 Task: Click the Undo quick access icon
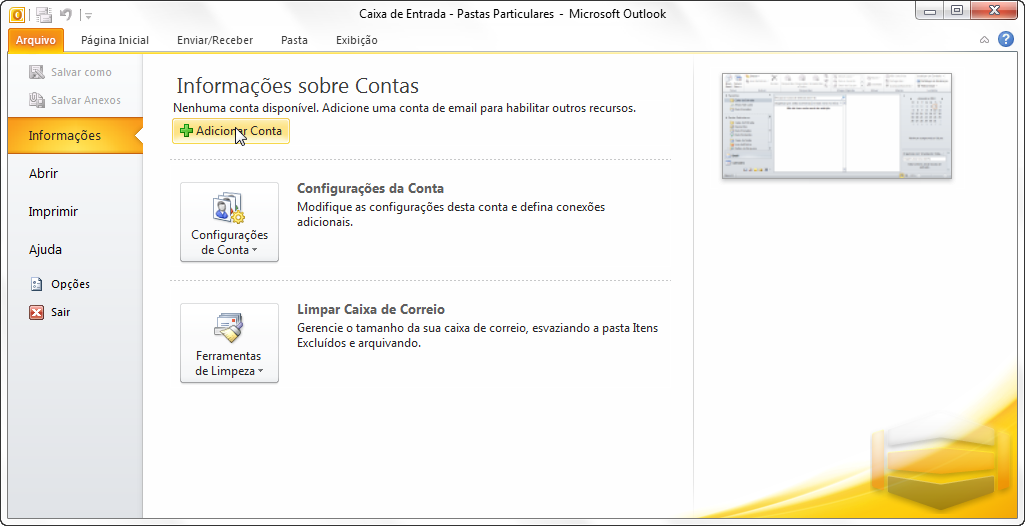(65, 14)
